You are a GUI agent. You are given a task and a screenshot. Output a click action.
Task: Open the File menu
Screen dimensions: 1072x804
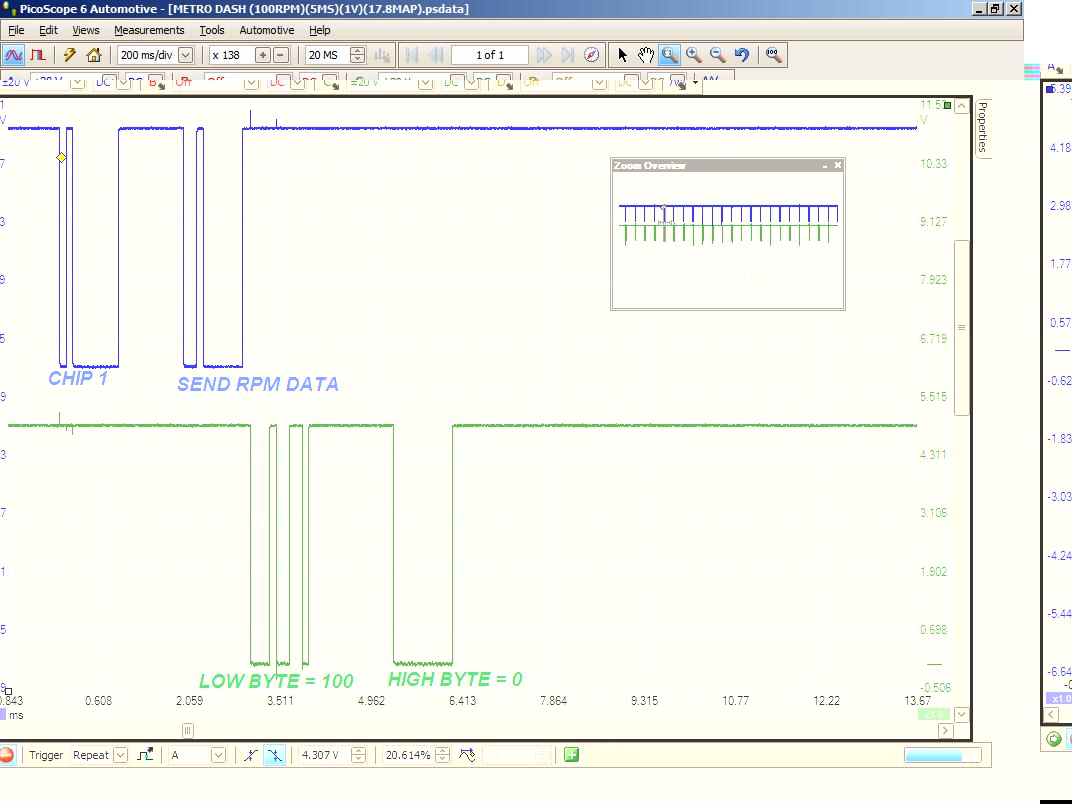pyautogui.click(x=16, y=30)
